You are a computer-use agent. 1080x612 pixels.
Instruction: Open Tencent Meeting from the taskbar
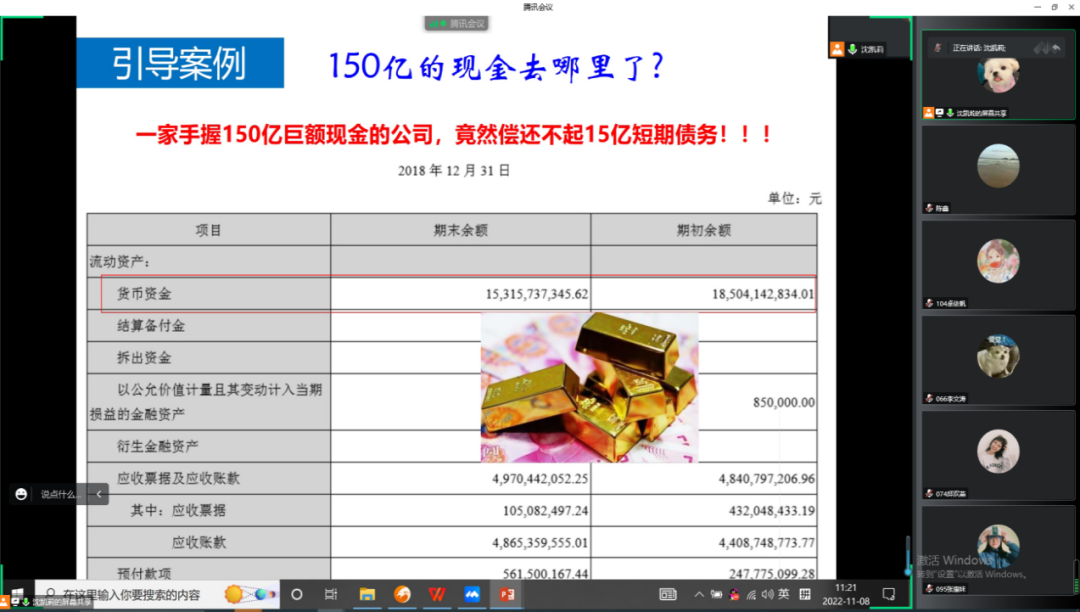(472, 594)
